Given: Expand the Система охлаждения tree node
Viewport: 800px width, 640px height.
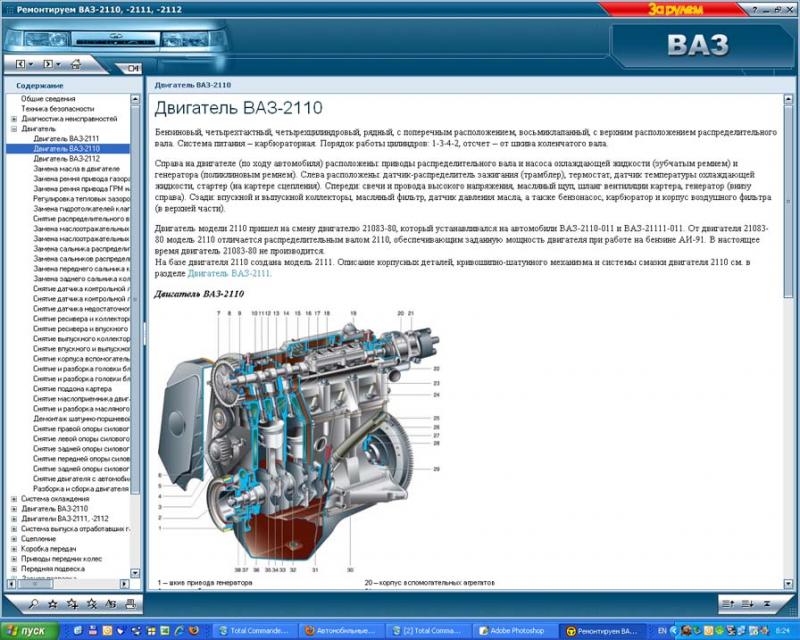Looking at the screenshot, I should pyautogui.click(x=14, y=499).
